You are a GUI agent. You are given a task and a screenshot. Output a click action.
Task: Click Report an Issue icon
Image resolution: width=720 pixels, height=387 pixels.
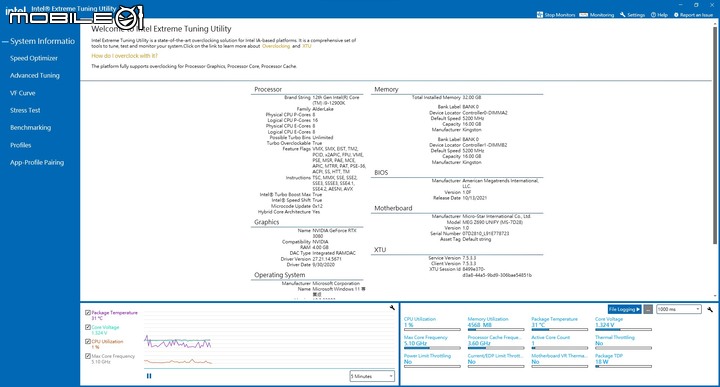click(676, 15)
